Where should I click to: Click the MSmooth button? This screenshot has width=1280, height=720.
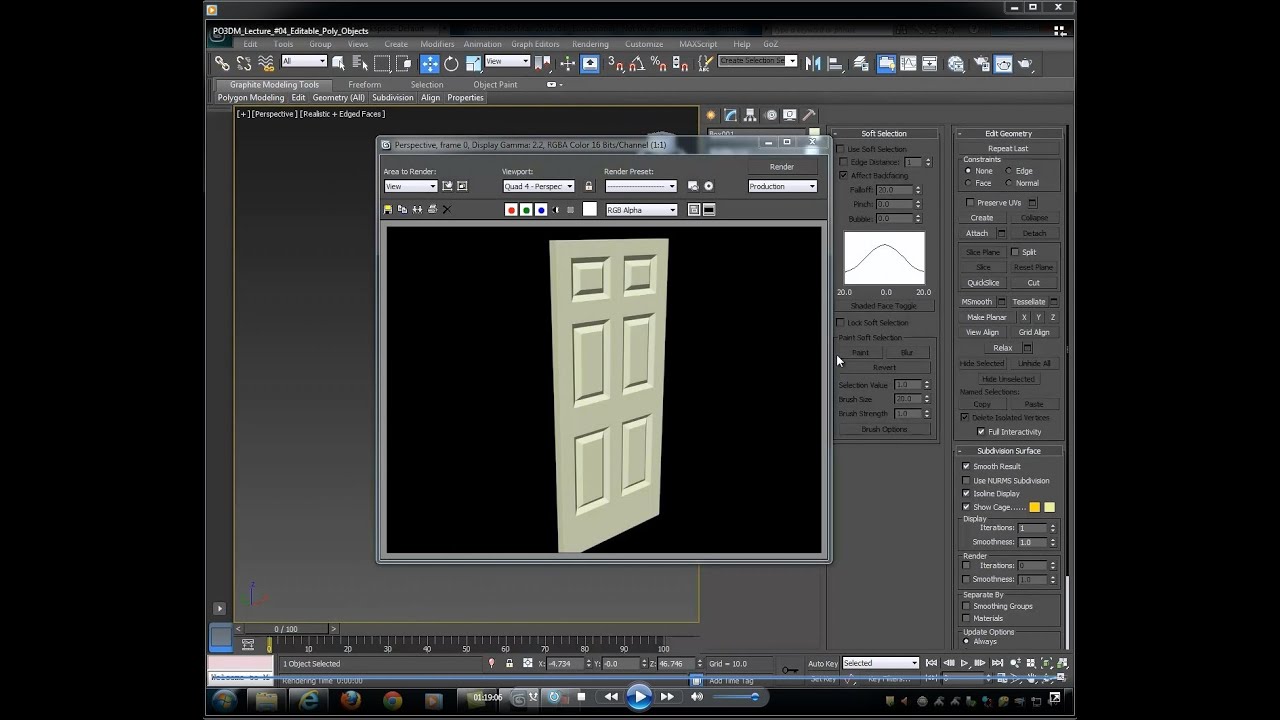(x=977, y=301)
